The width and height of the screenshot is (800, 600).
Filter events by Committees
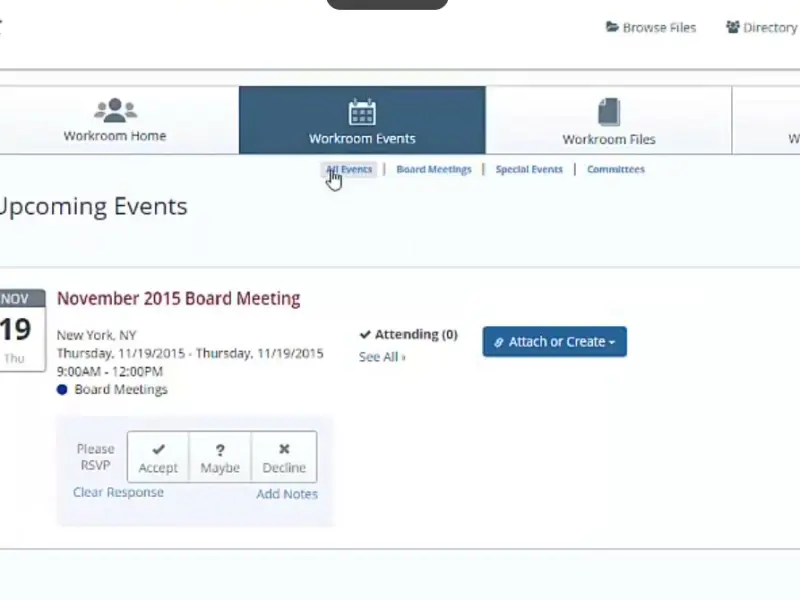(615, 170)
